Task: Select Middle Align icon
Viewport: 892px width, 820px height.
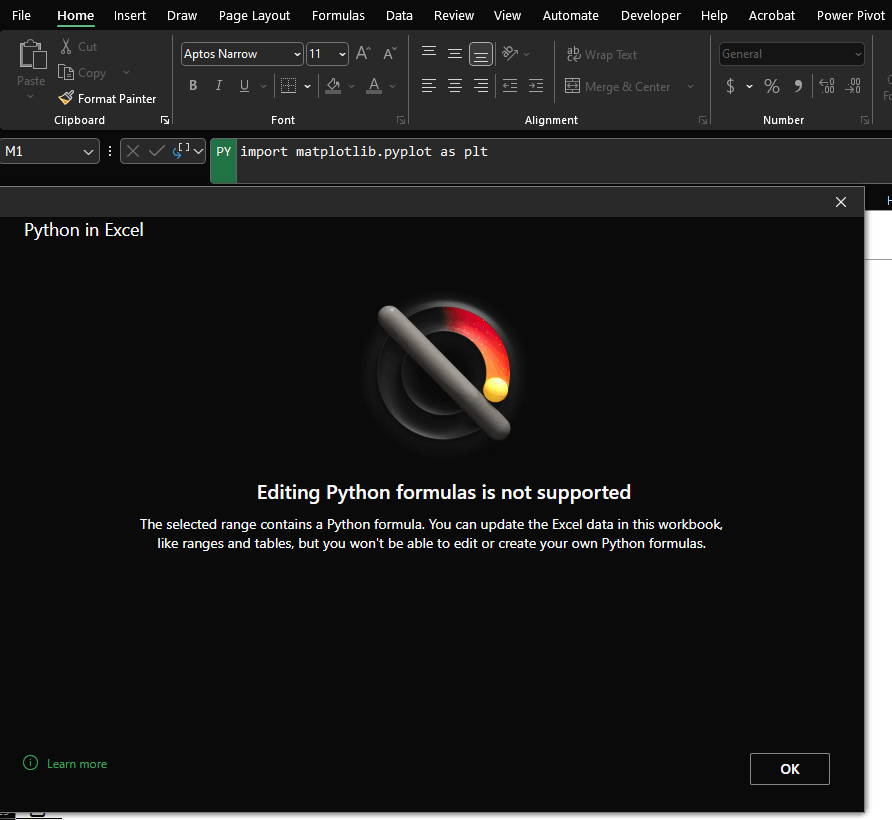Action: pos(455,54)
